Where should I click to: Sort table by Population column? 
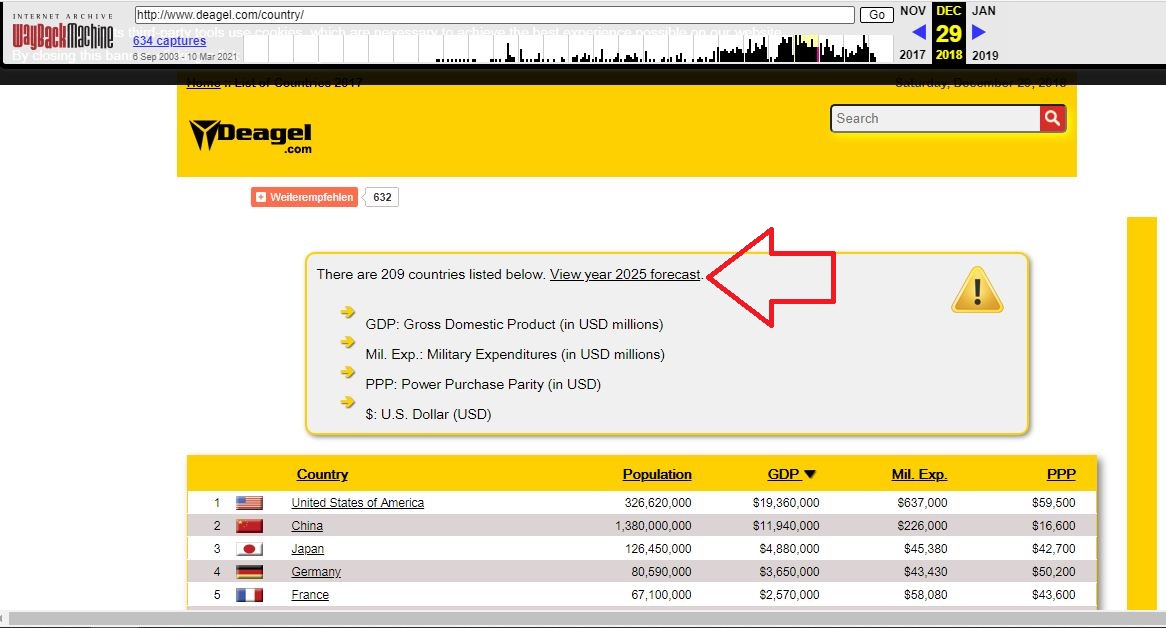click(656, 474)
